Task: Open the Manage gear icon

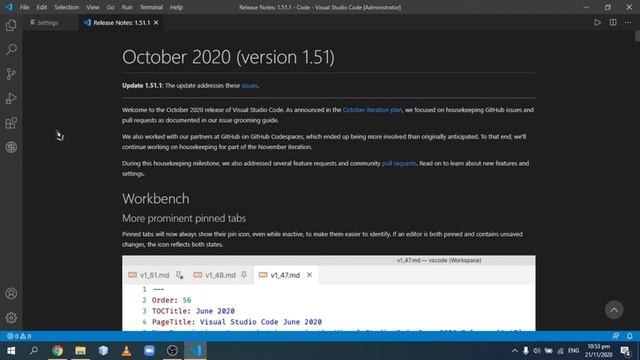Action: coord(11,318)
